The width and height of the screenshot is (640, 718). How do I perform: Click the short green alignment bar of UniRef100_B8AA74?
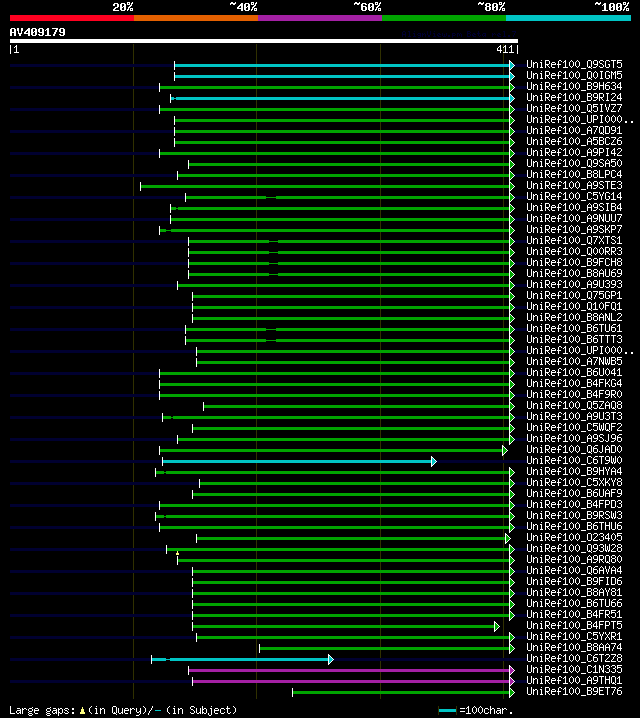tap(385, 648)
